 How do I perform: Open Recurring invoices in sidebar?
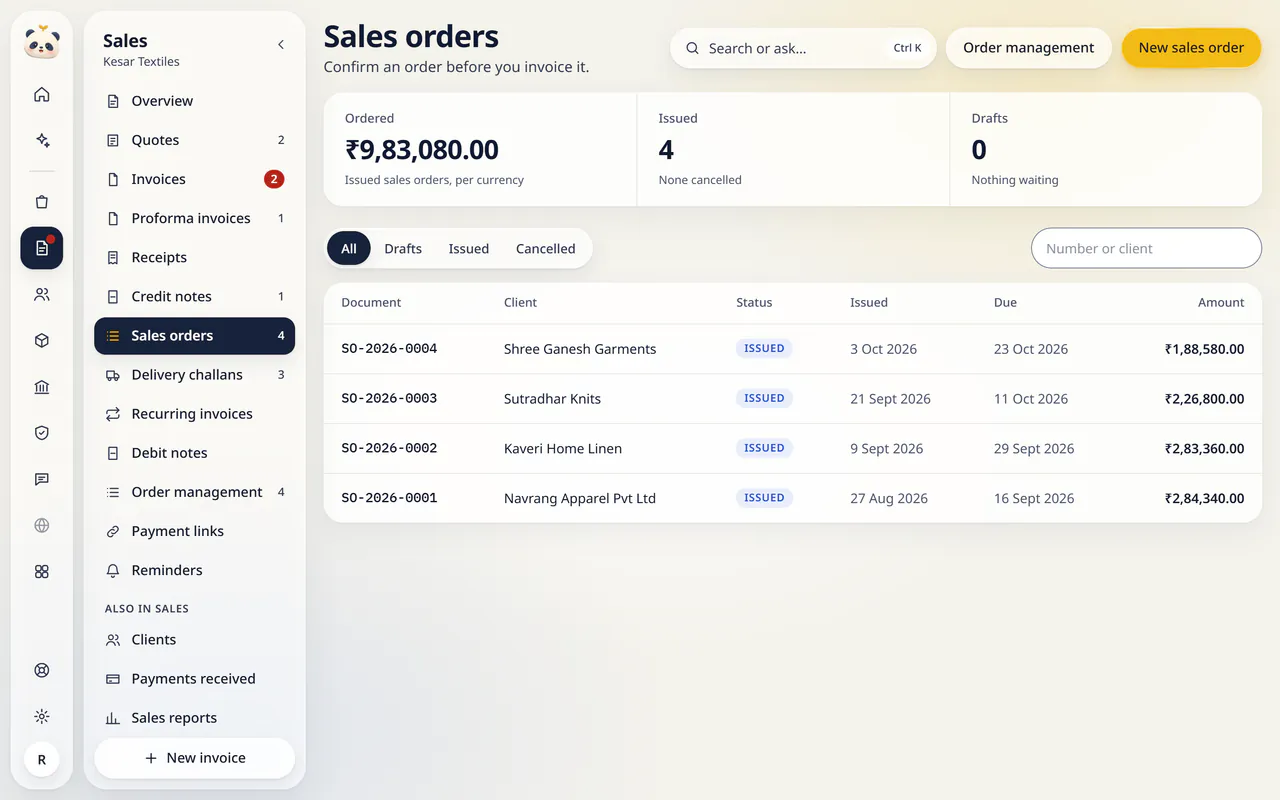click(x=194, y=413)
